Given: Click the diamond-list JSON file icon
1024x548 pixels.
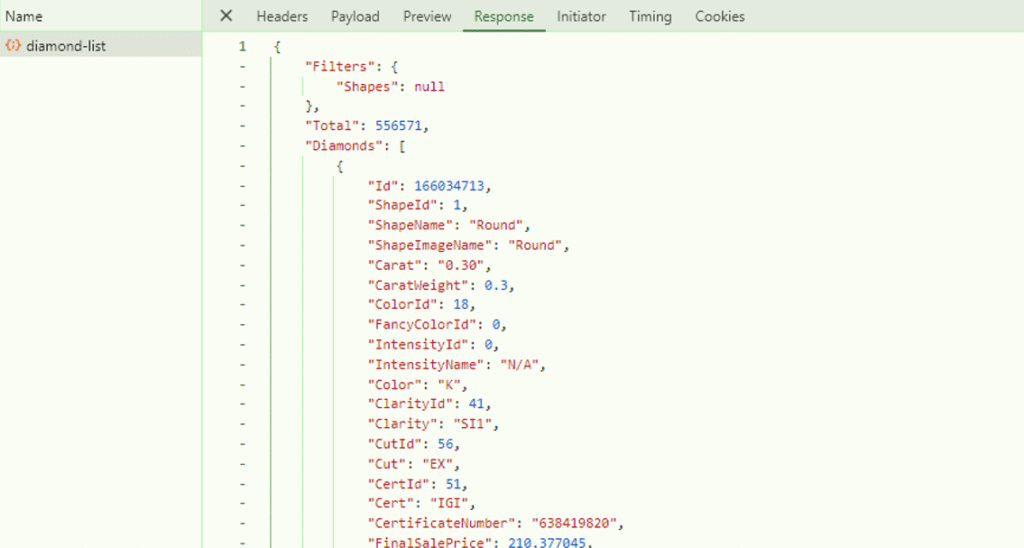Looking at the screenshot, I should tap(13, 45).
